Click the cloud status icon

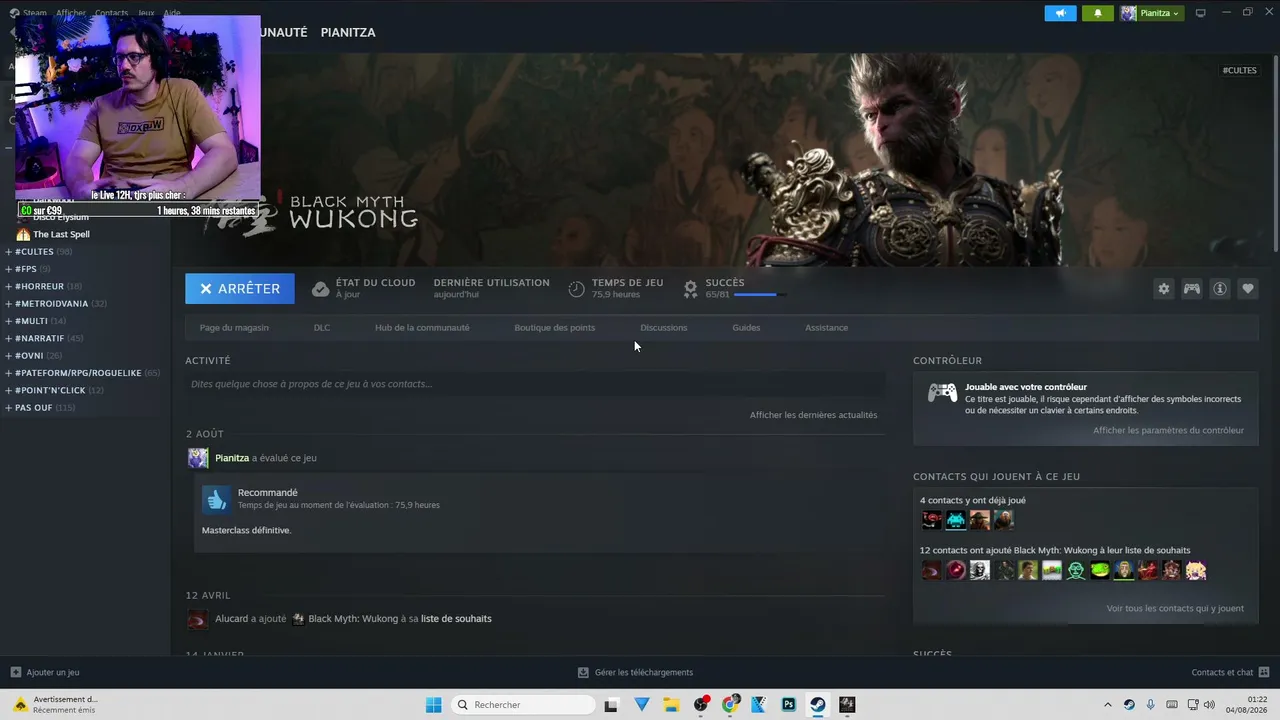pos(320,289)
